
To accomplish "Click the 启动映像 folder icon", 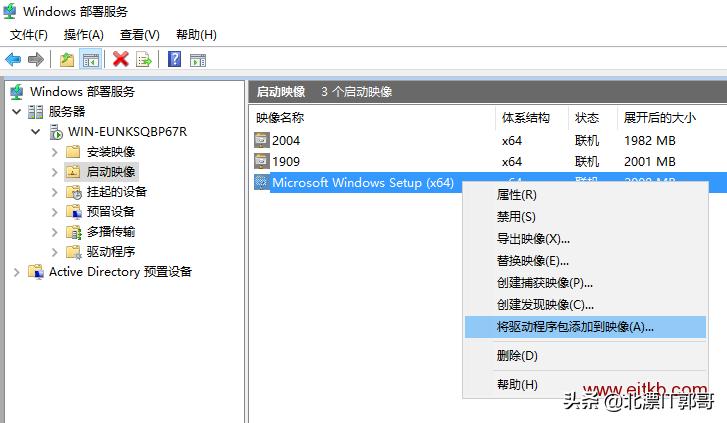I will [x=73, y=172].
